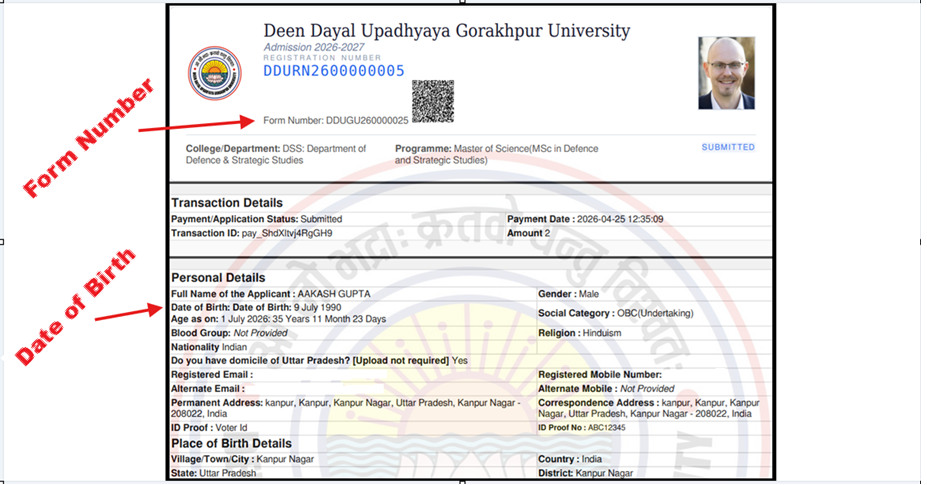Click the Amount 2 value
Viewport: 927px width, 485px height.
(529, 233)
